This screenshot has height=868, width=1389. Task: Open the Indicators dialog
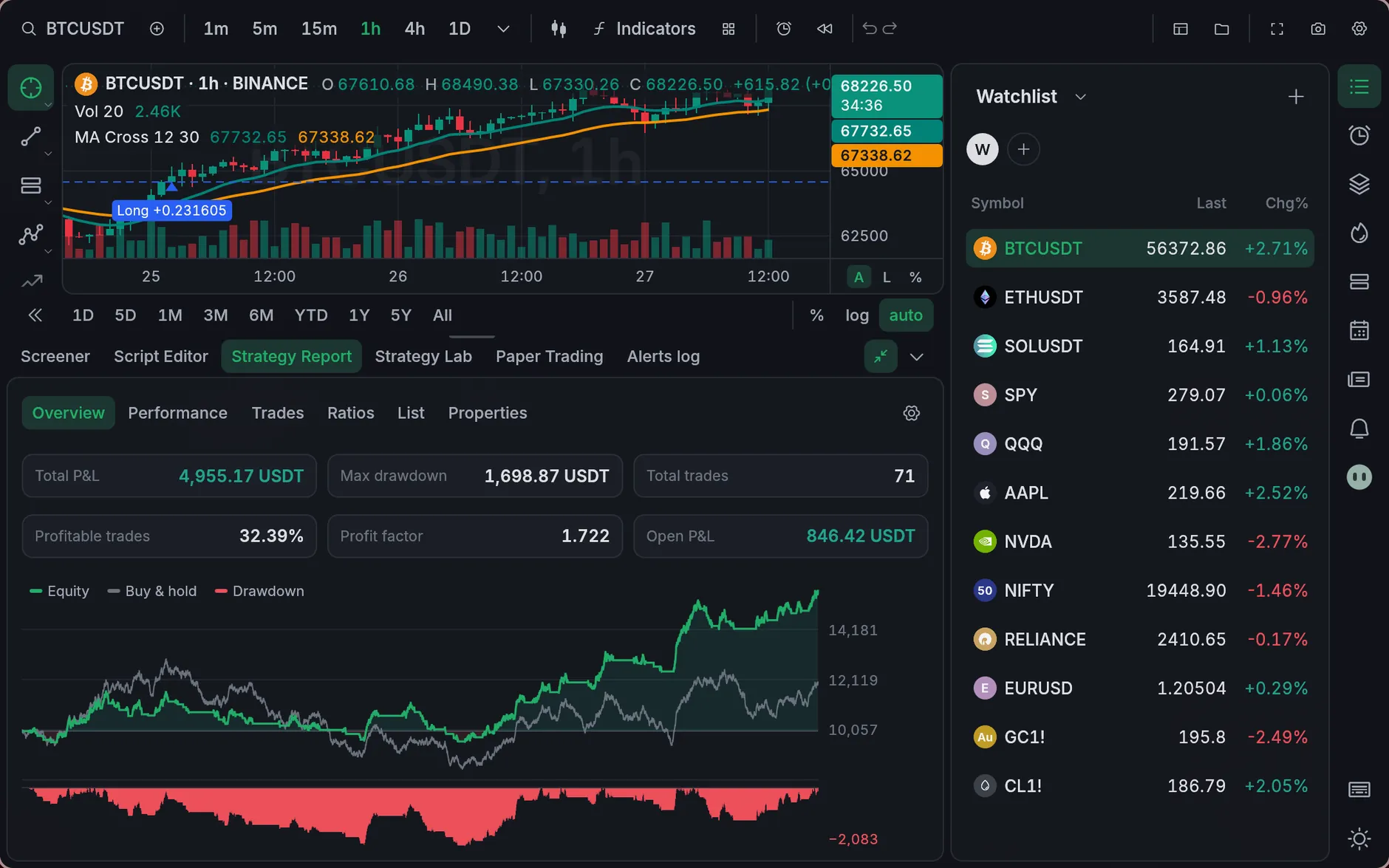tap(644, 29)
